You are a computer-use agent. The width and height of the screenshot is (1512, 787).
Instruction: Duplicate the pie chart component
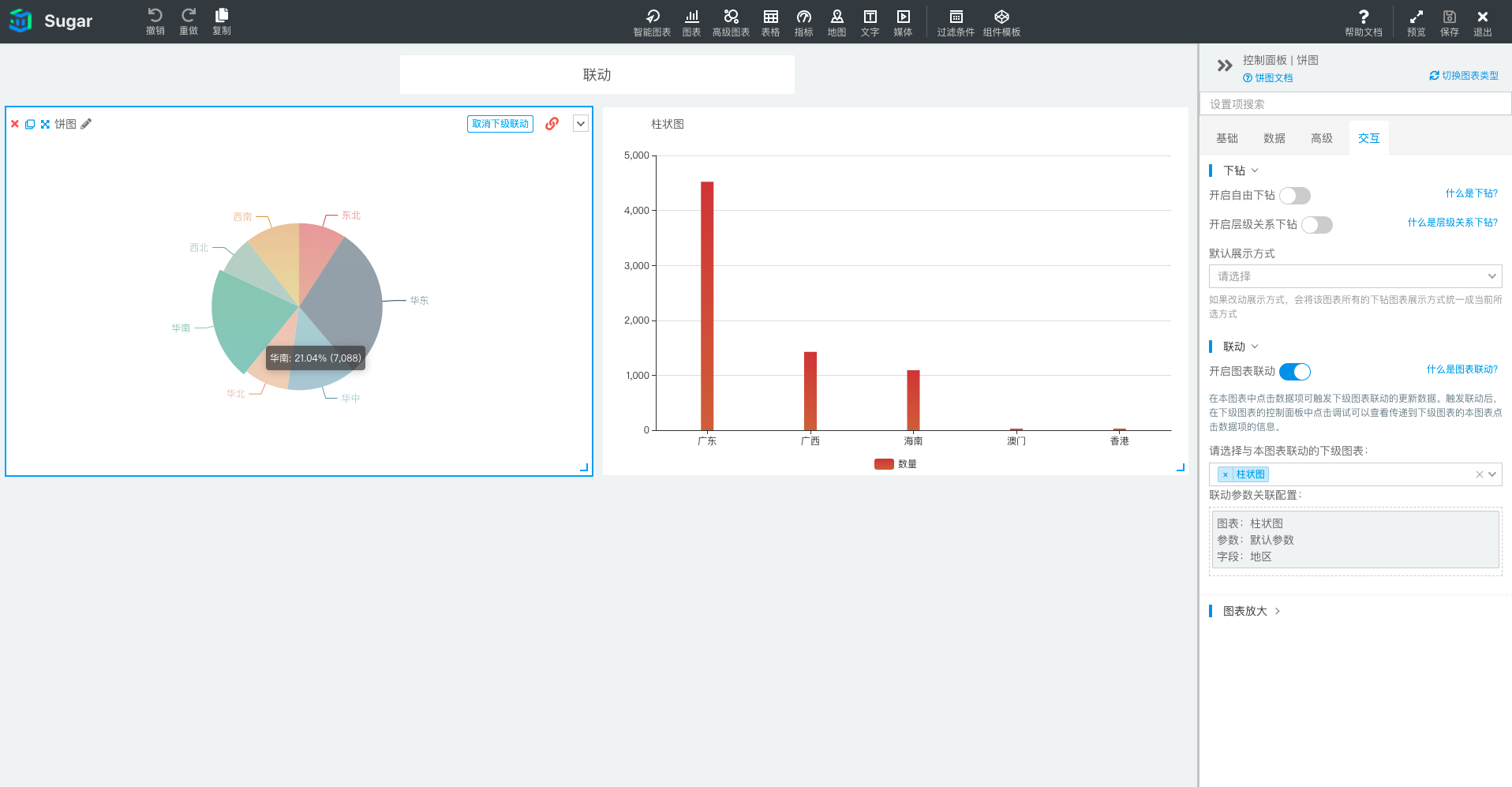(x=30, y=124)
